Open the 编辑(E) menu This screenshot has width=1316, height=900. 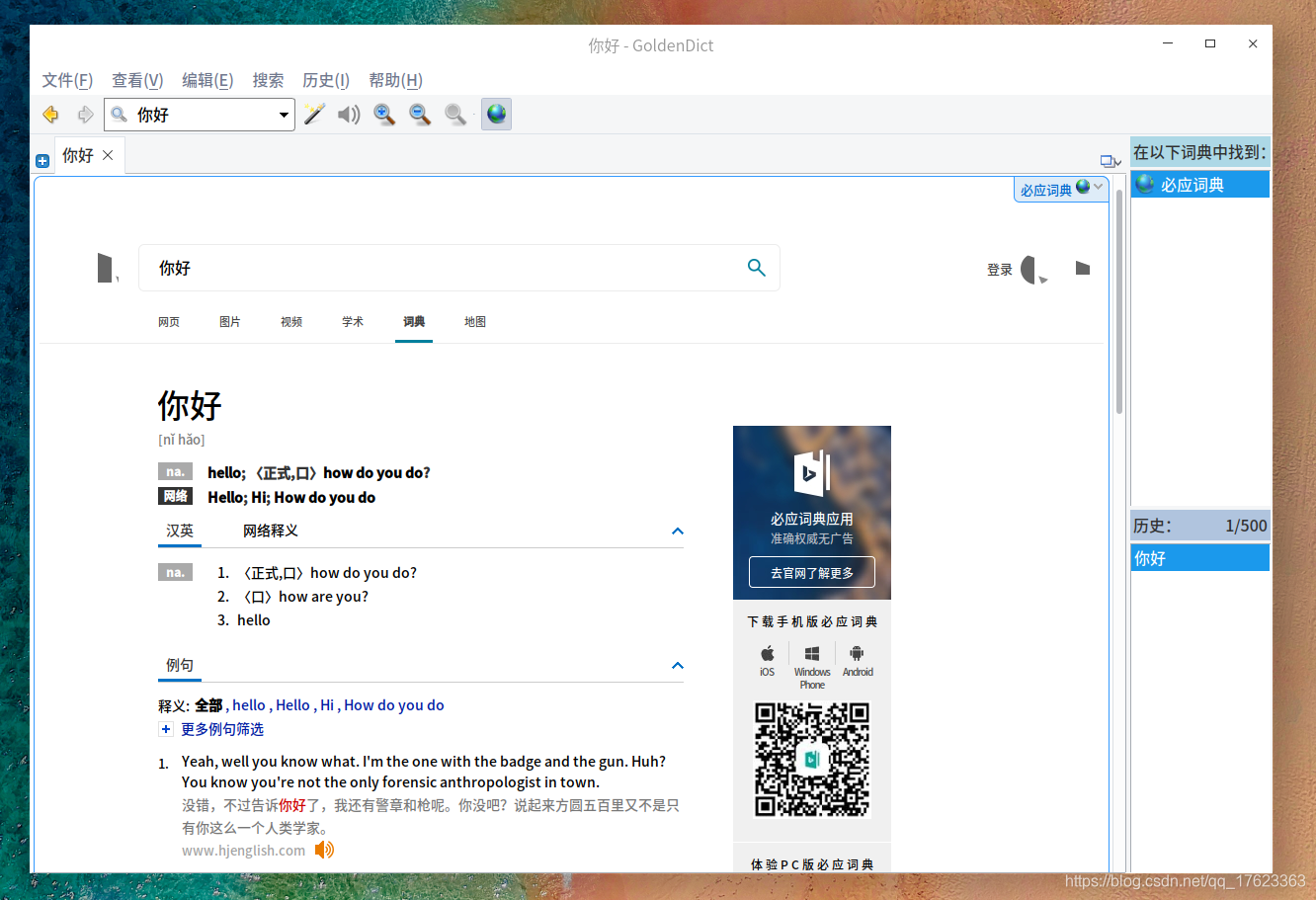(x=207, y=80)
